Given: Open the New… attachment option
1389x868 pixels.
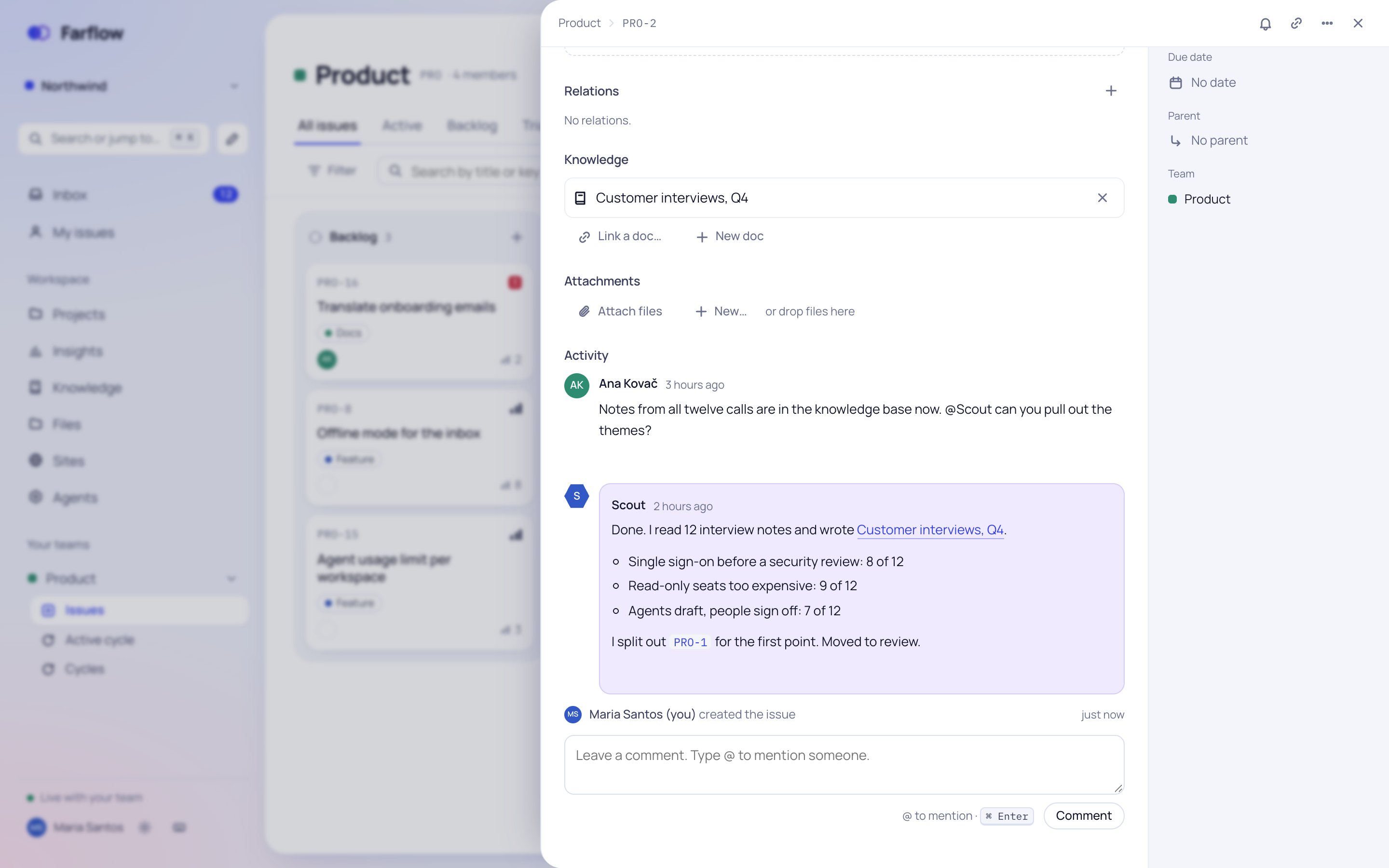Looking at the screenshot, I should 721,311.
